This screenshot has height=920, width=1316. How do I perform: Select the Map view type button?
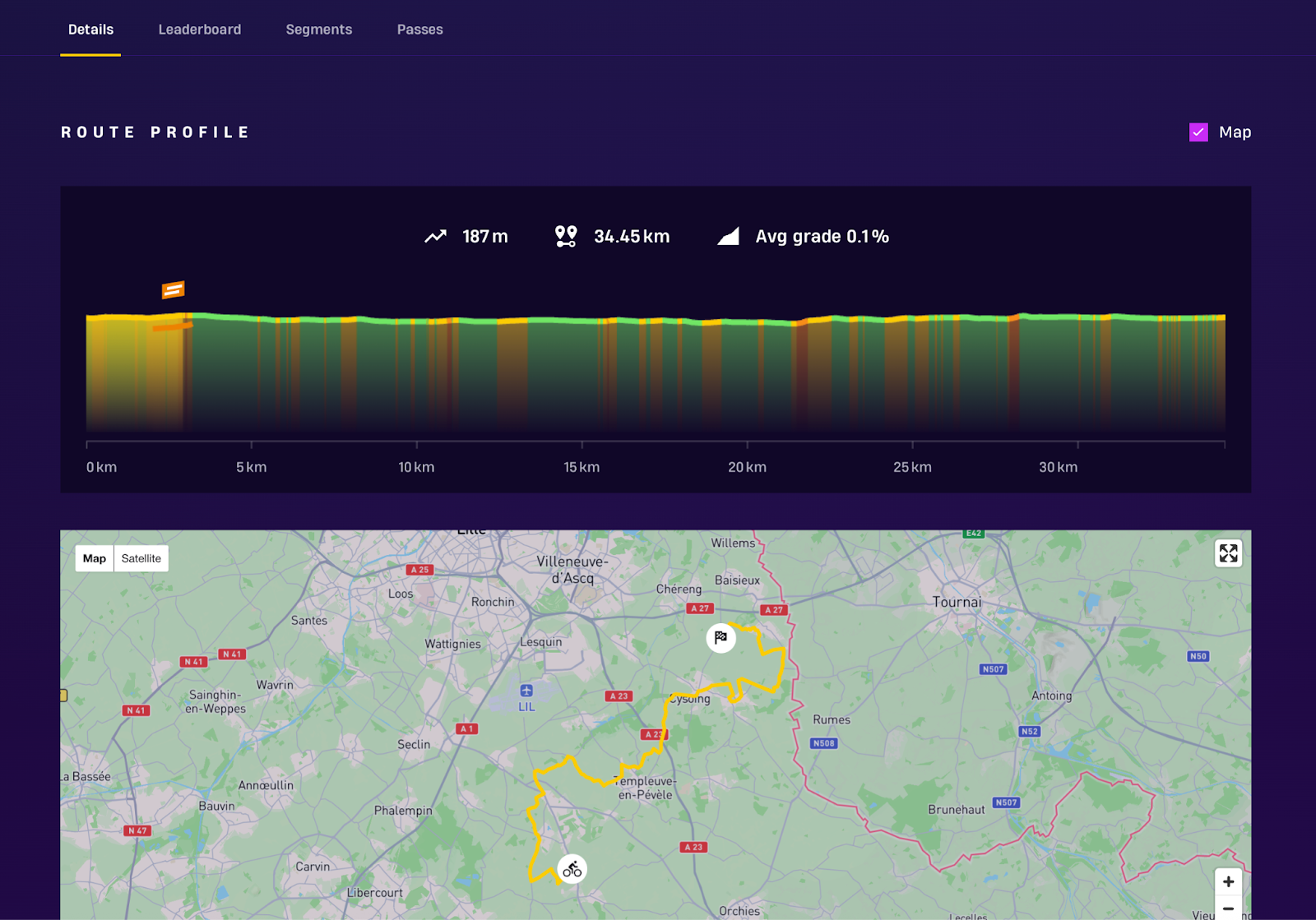(95, 558)
